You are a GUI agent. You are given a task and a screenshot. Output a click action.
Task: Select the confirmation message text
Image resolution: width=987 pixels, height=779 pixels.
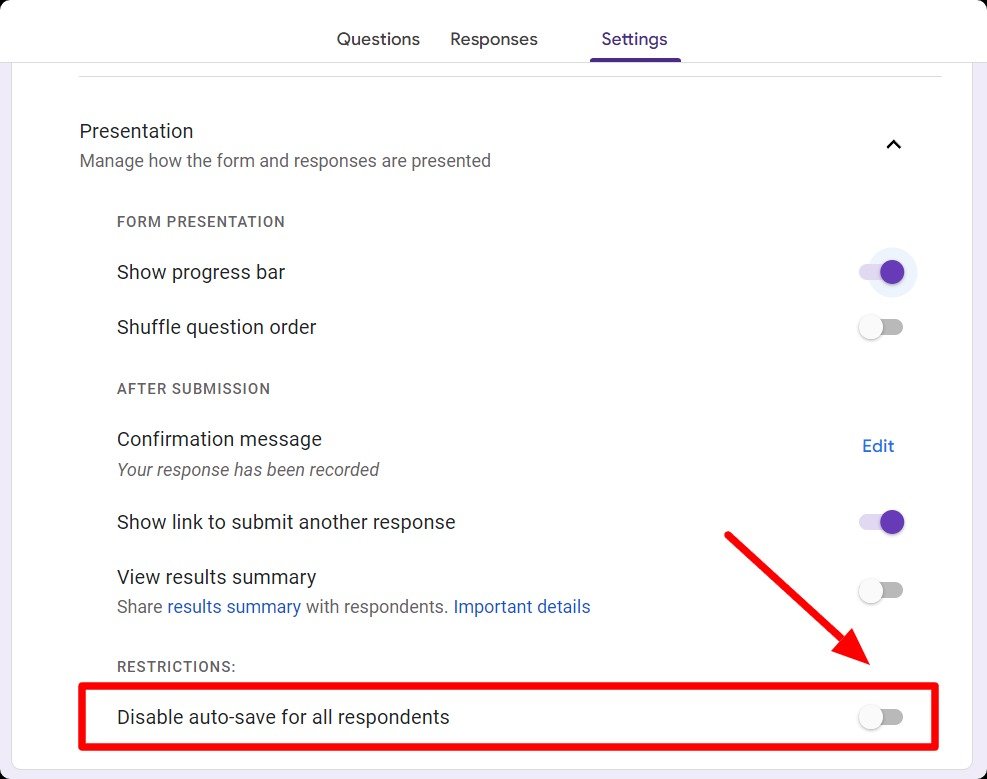(x=248, y=469)
